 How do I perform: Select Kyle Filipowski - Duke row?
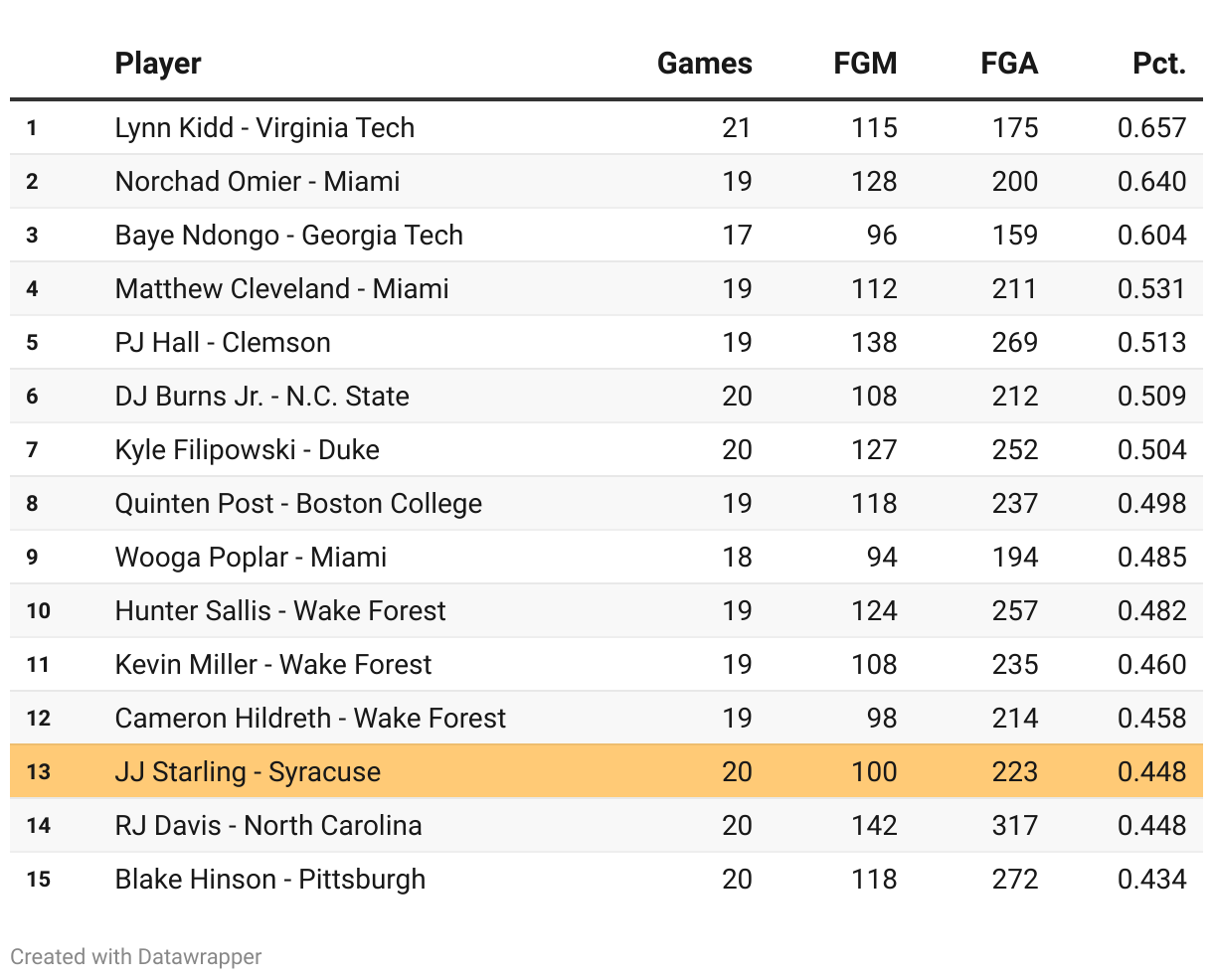248,450
